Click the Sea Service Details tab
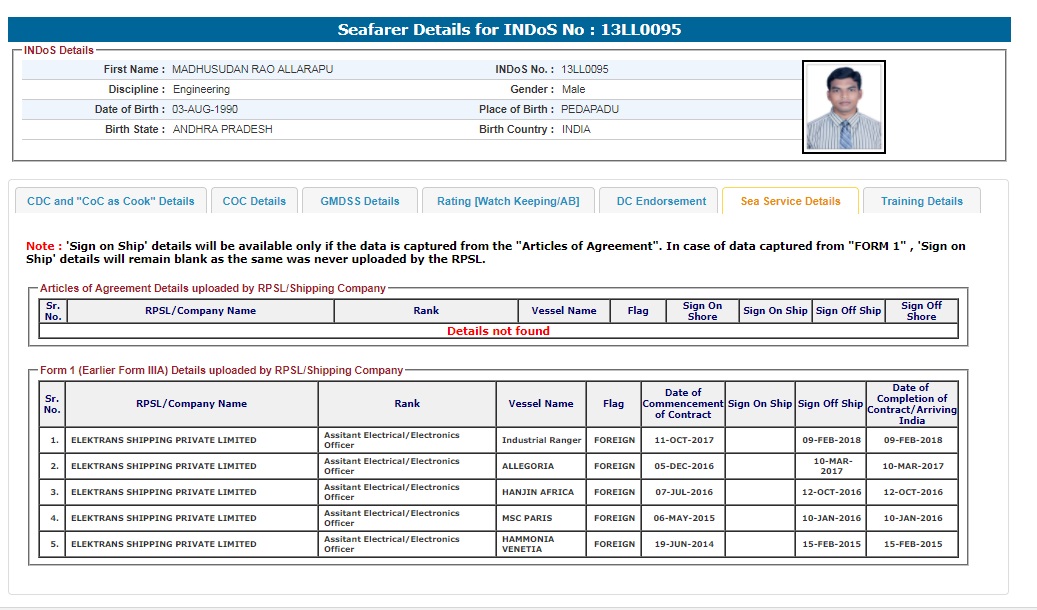Viewport: 1037px width, 610px height. (790, 201)
